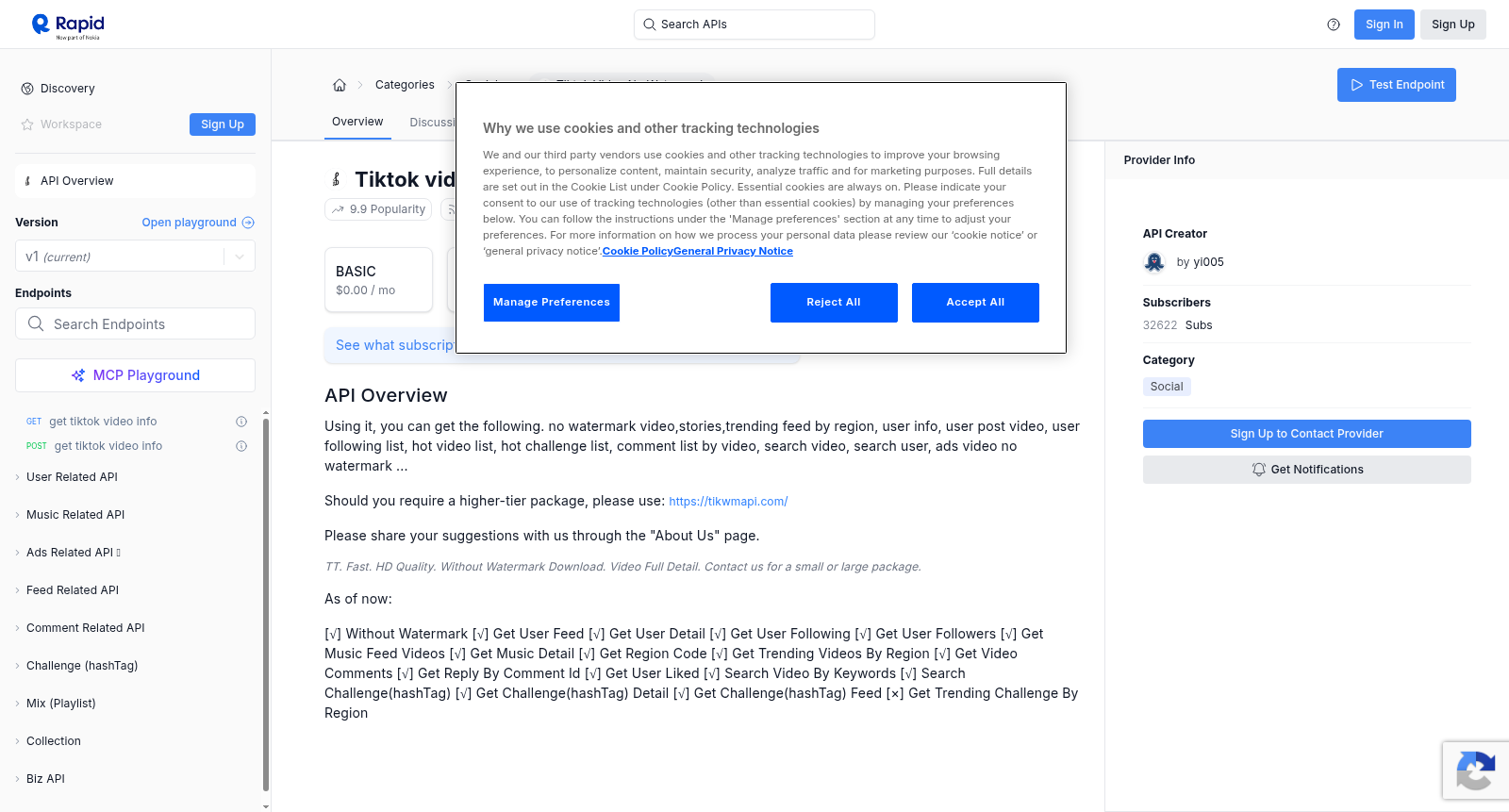This screenshot has width=1509, height=812.
Task: Open GET tiktok video info endpoint
Action: tap(103, 422)
